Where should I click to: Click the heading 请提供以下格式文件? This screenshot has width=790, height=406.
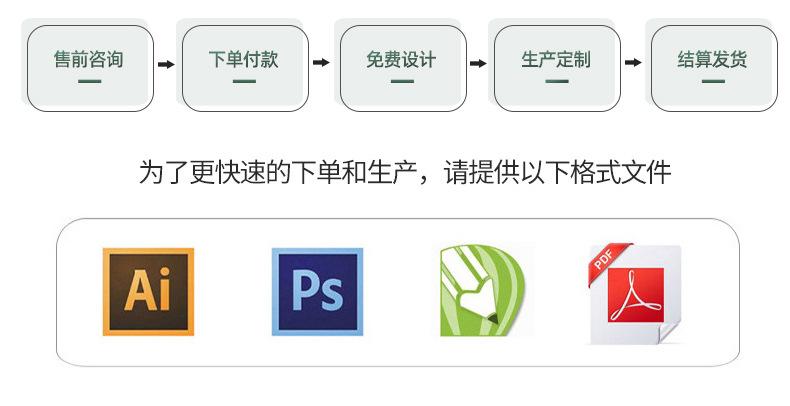click(558, 172)
